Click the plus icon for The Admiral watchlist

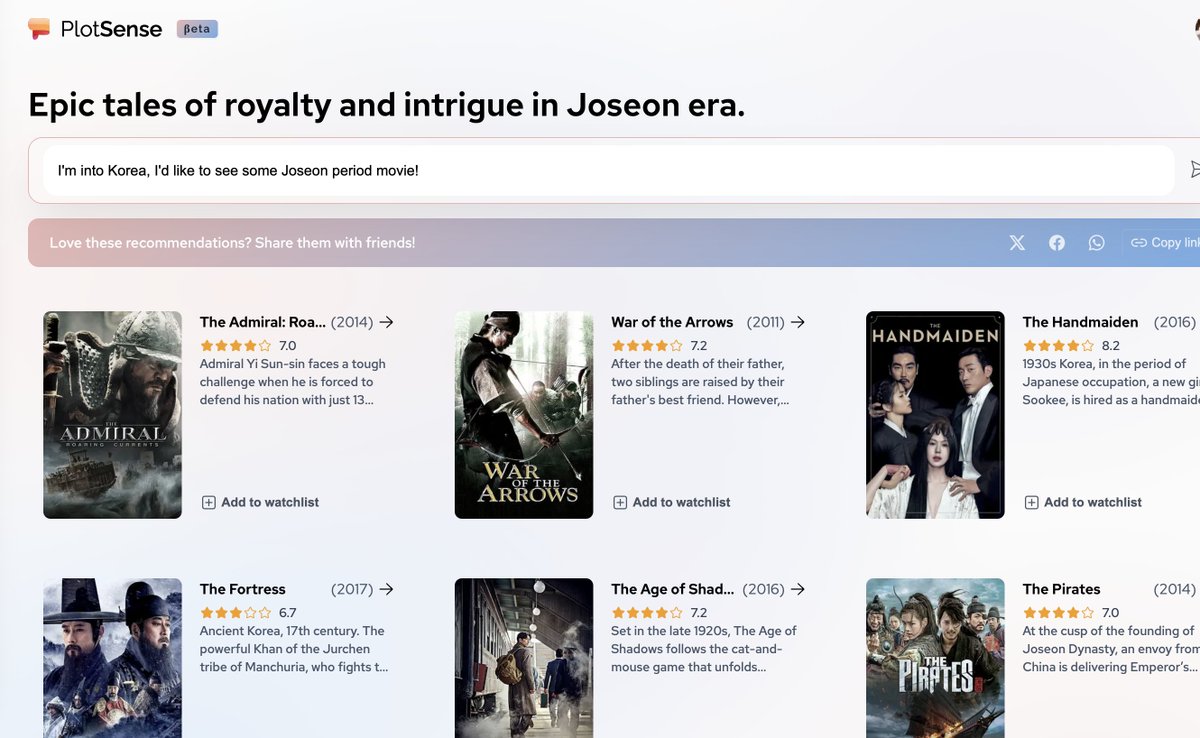click(209, 502)
